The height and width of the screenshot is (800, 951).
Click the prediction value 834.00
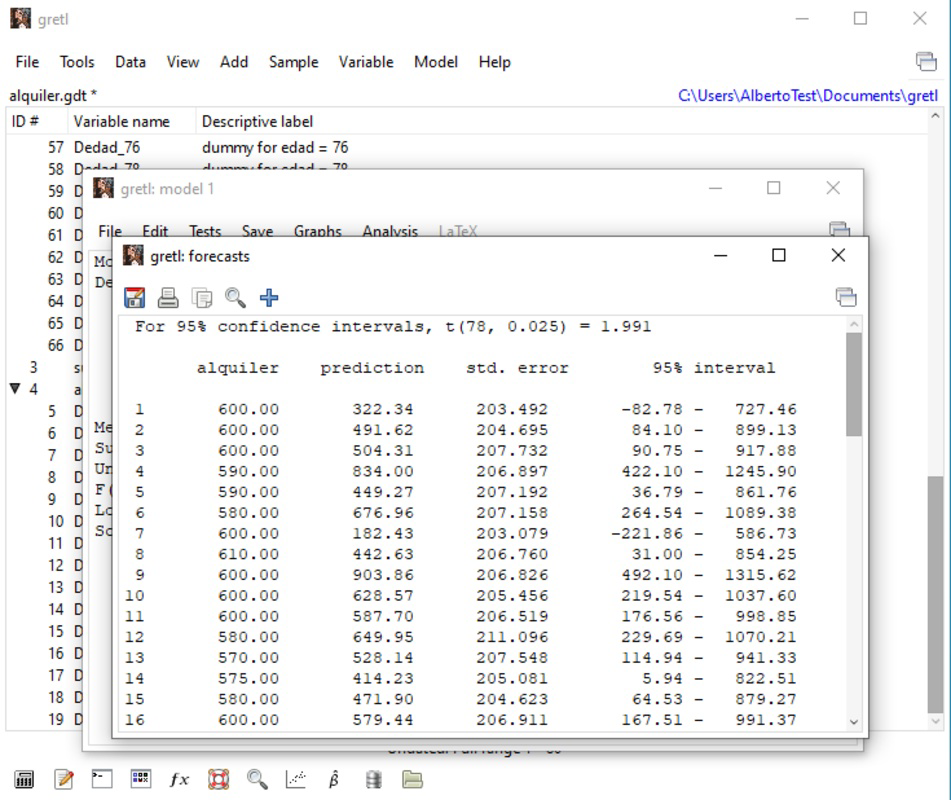coord(383,471)
